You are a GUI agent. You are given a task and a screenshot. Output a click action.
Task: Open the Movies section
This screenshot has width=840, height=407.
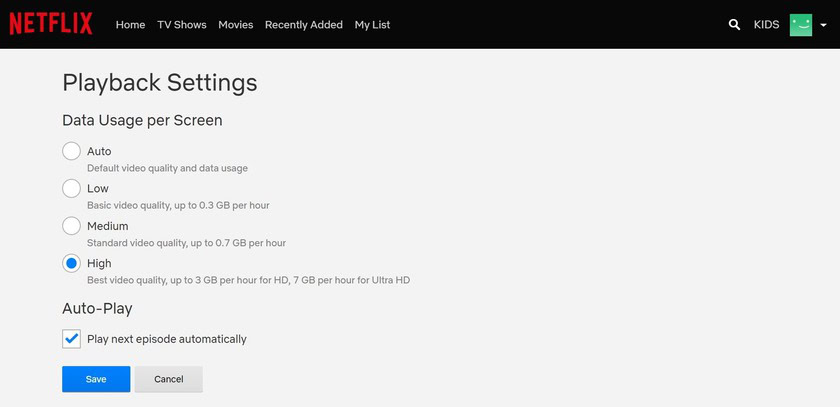coord(235,25)
